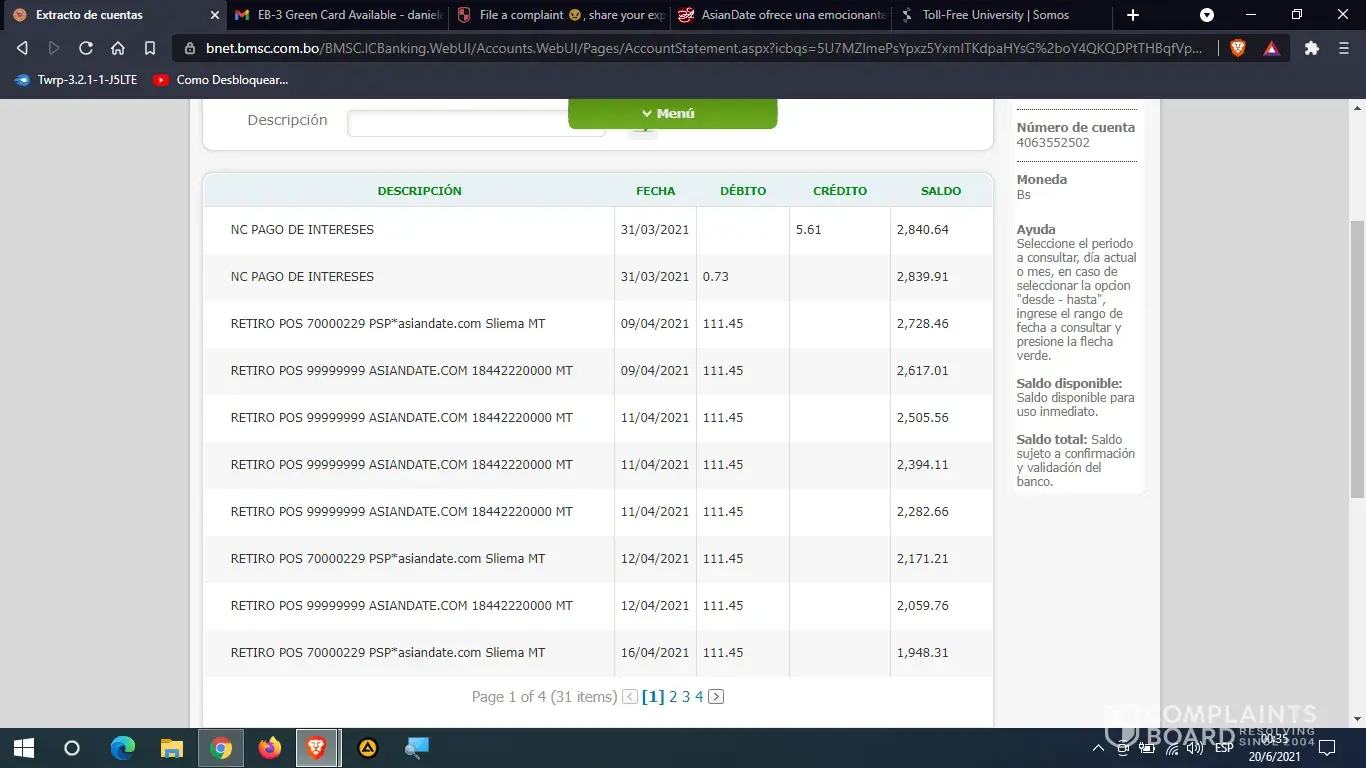Switch to EB-3 Green Card Gmail tab
This screenshot has height=768, width=1366.
pyautogui.click(x=338, y=15)
